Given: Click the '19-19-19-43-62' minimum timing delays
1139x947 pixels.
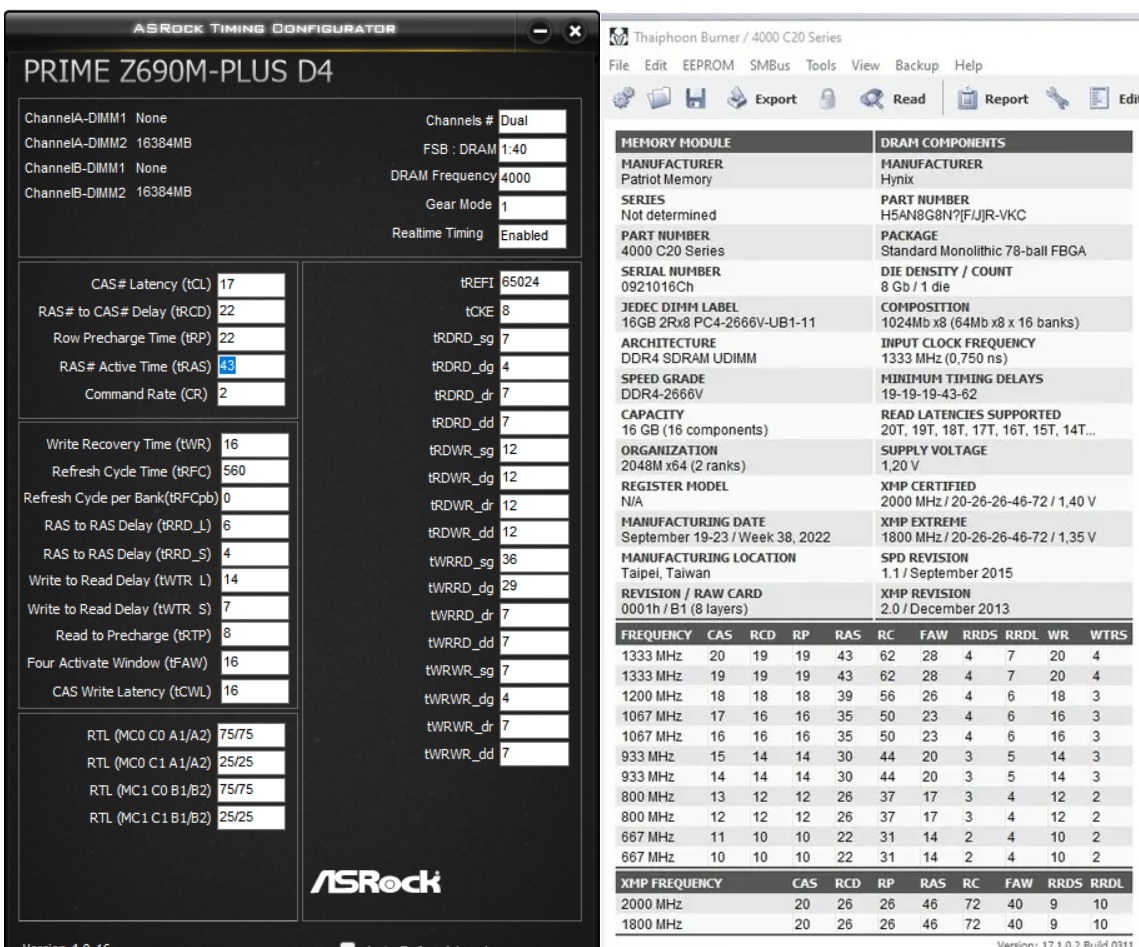Looking at the screenshot, I should (928, 394).
